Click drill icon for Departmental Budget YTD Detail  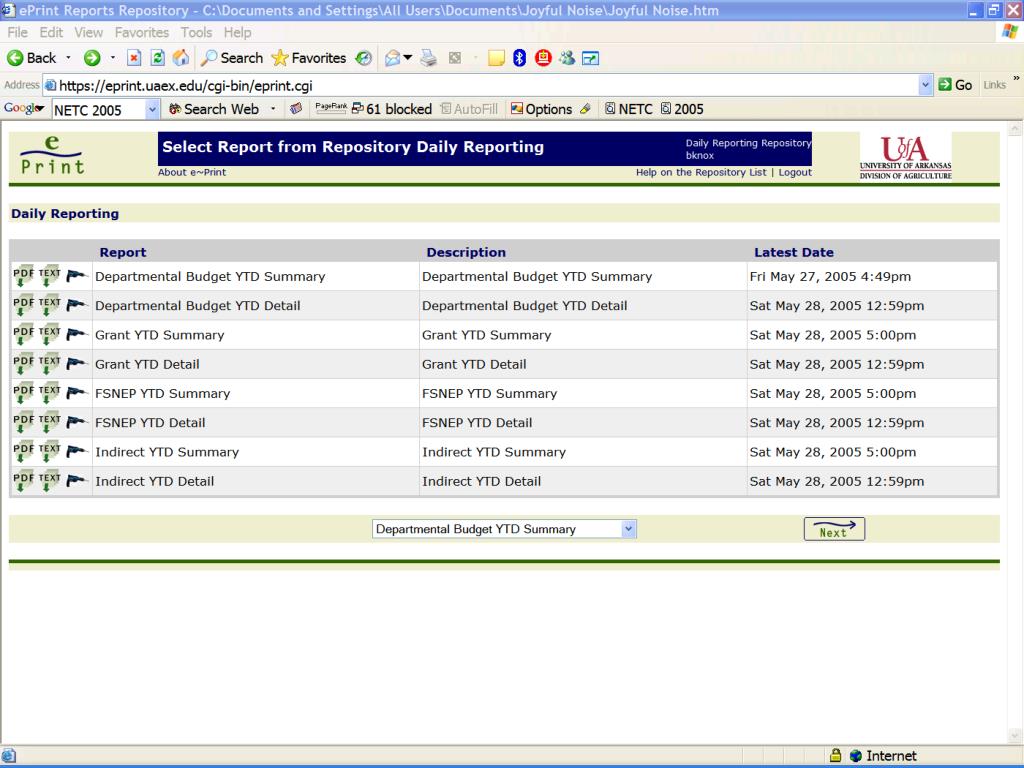(77, 305)
